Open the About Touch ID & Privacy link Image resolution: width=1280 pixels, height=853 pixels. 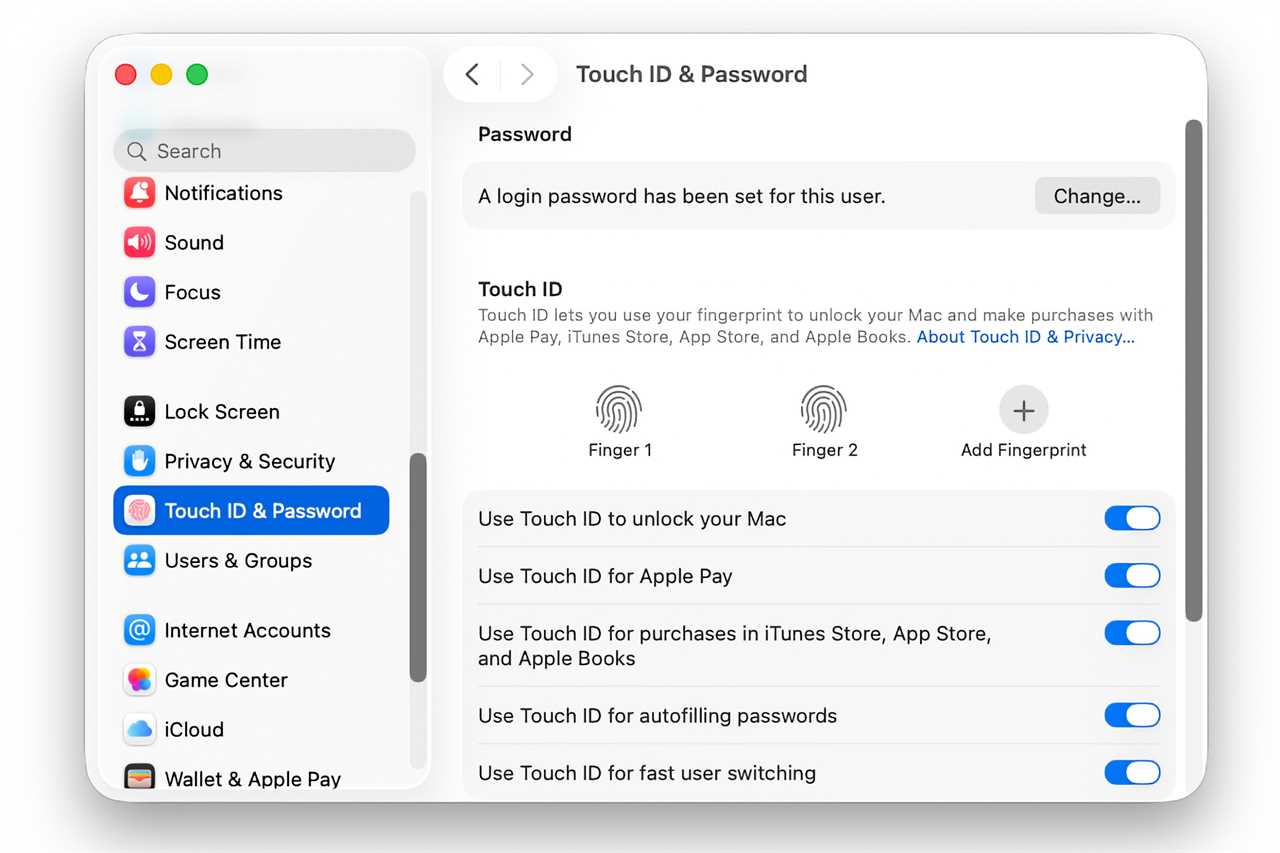click(1025, 337)
